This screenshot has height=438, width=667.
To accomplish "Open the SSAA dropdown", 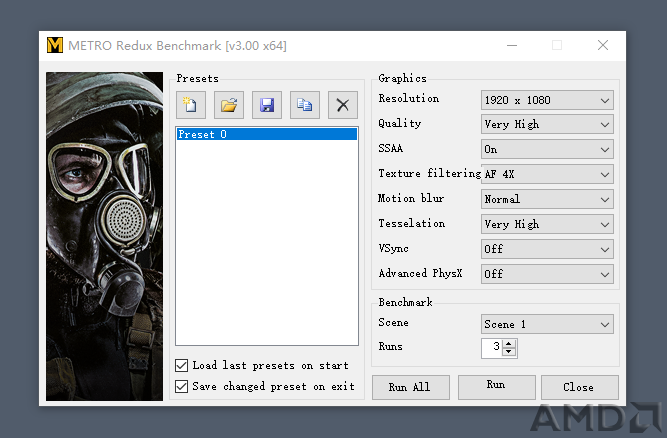I will click(x=547, y=149).
